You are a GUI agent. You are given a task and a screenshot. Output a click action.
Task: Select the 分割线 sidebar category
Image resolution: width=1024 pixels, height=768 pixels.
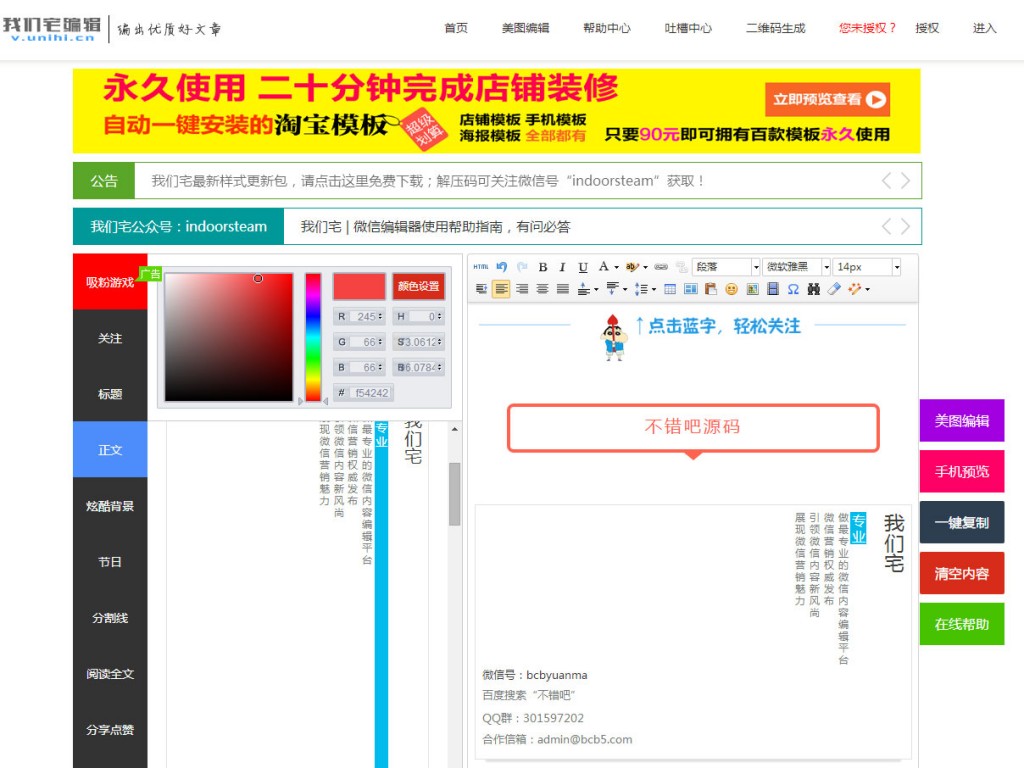[110, 618]
